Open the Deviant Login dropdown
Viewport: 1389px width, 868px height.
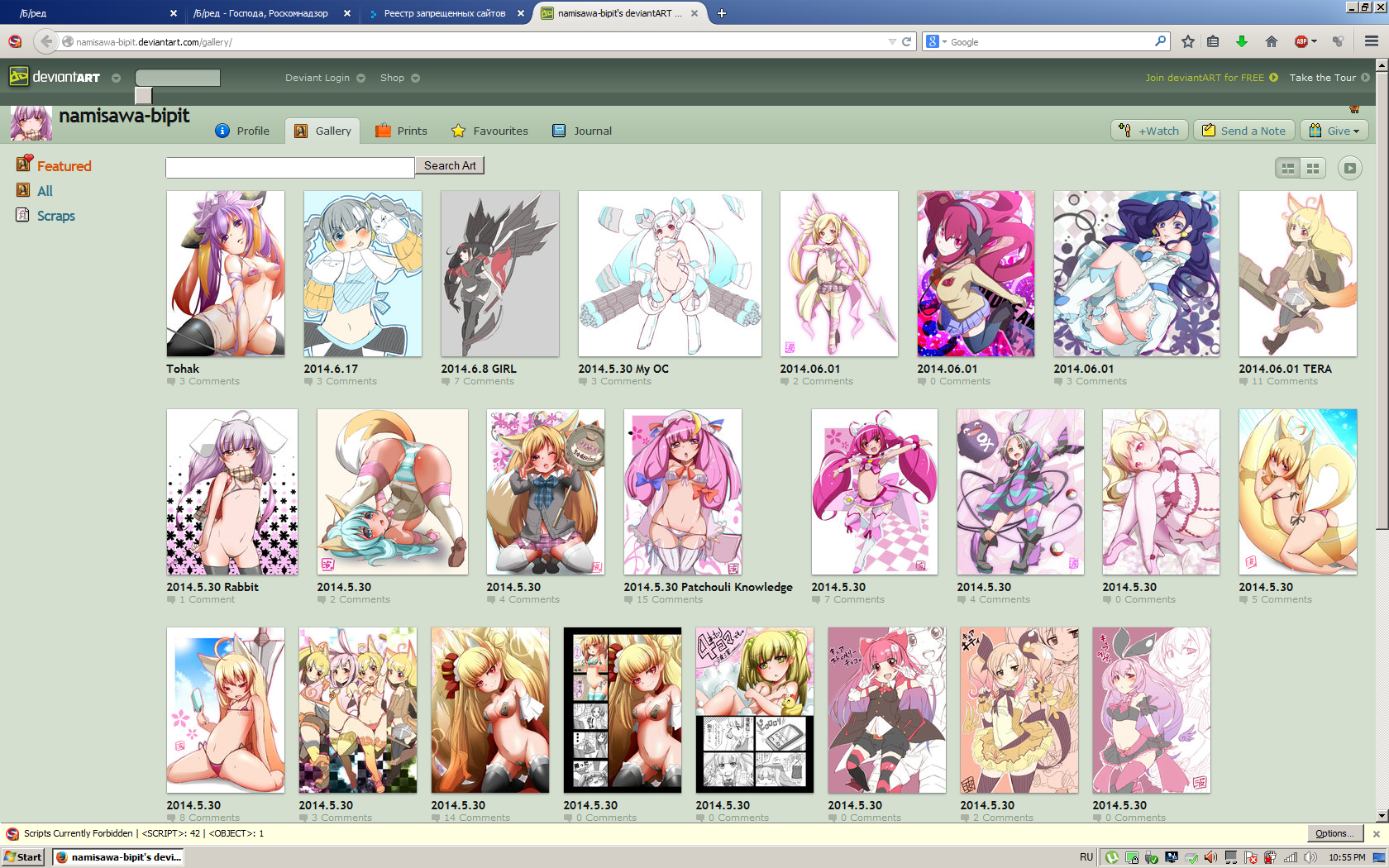(x=325, y=78)
